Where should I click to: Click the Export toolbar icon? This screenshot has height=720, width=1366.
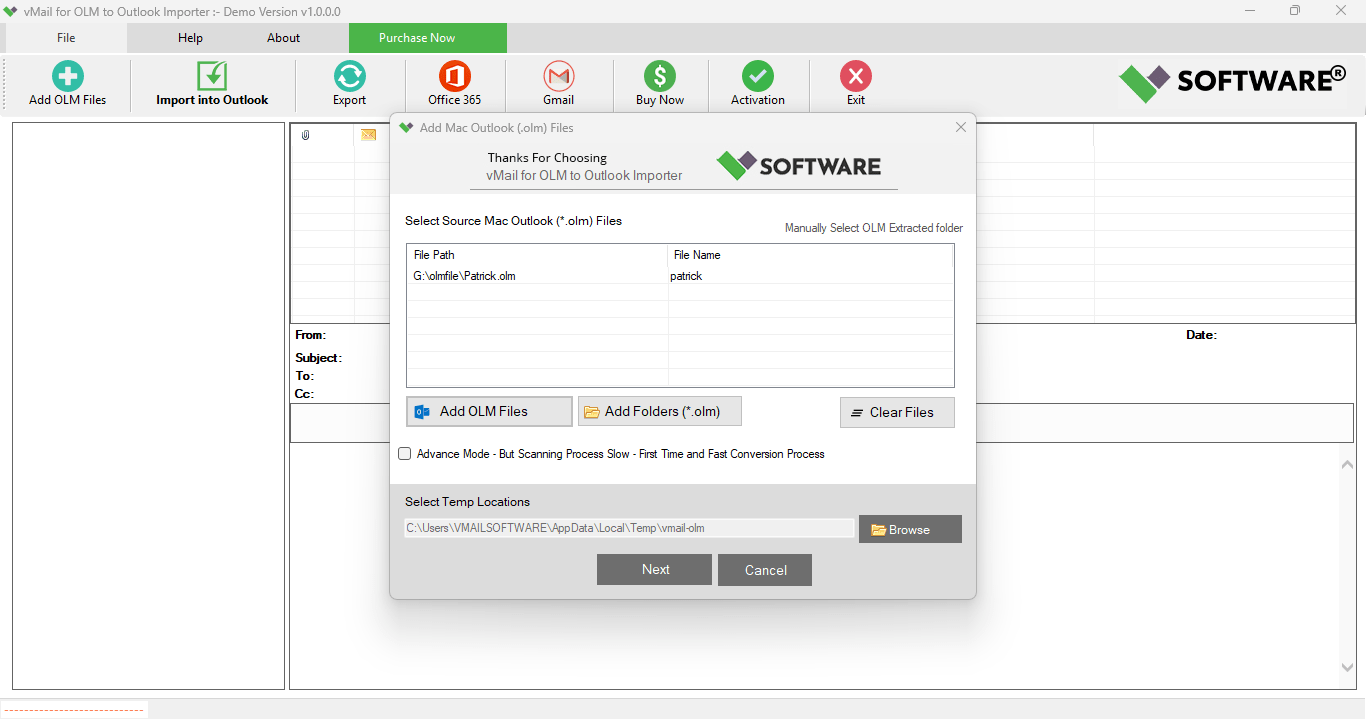tap(349, 83)
